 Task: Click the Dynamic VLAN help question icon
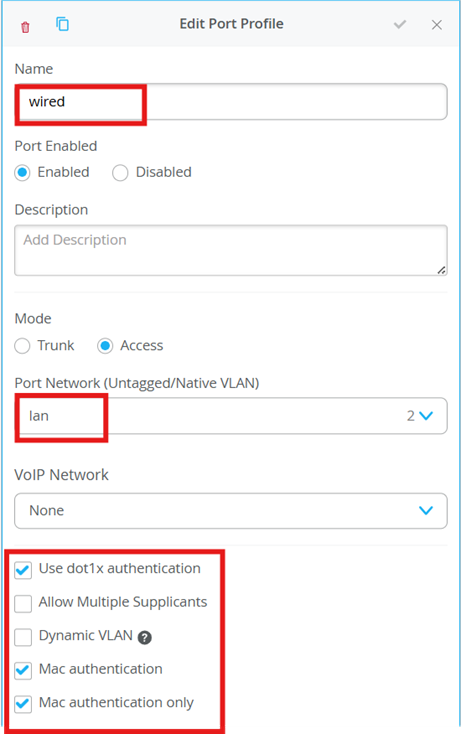tap(145, 638)
